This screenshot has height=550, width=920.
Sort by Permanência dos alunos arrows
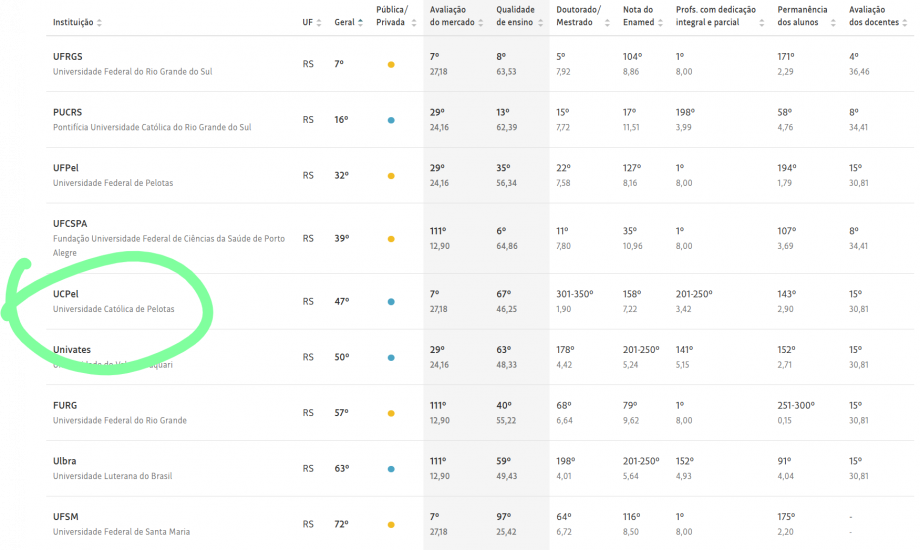[833, 23]
